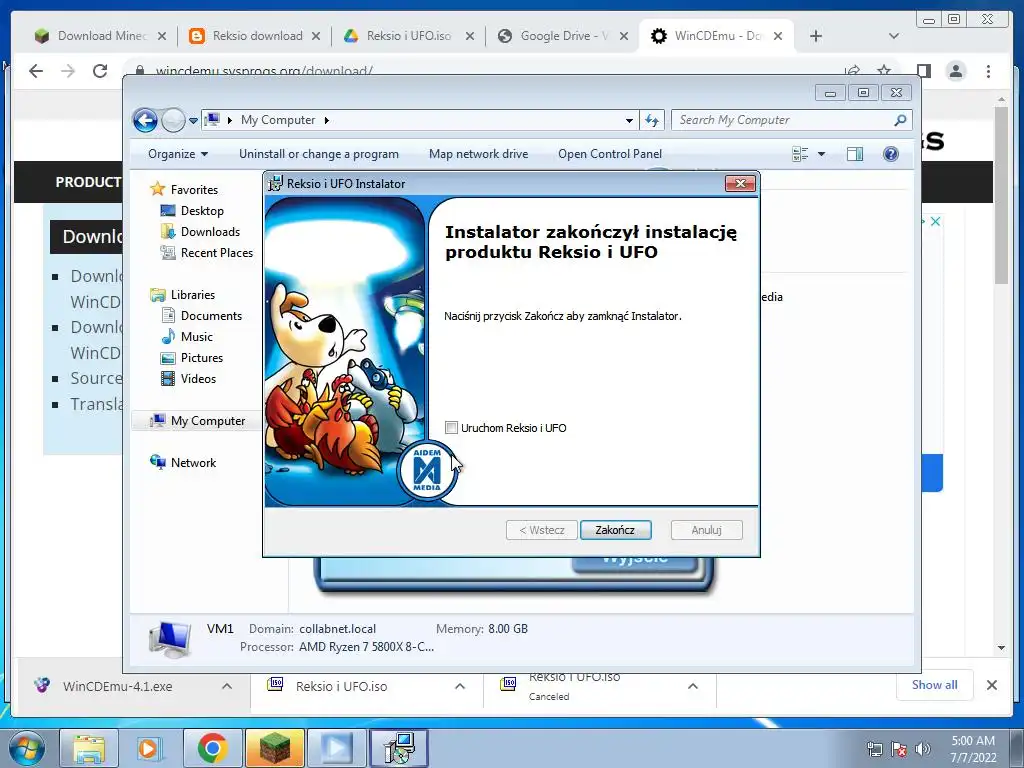Switch to the Google Drive Chrome tab
Screen dimensions: 1024x768
coord(563,36)
